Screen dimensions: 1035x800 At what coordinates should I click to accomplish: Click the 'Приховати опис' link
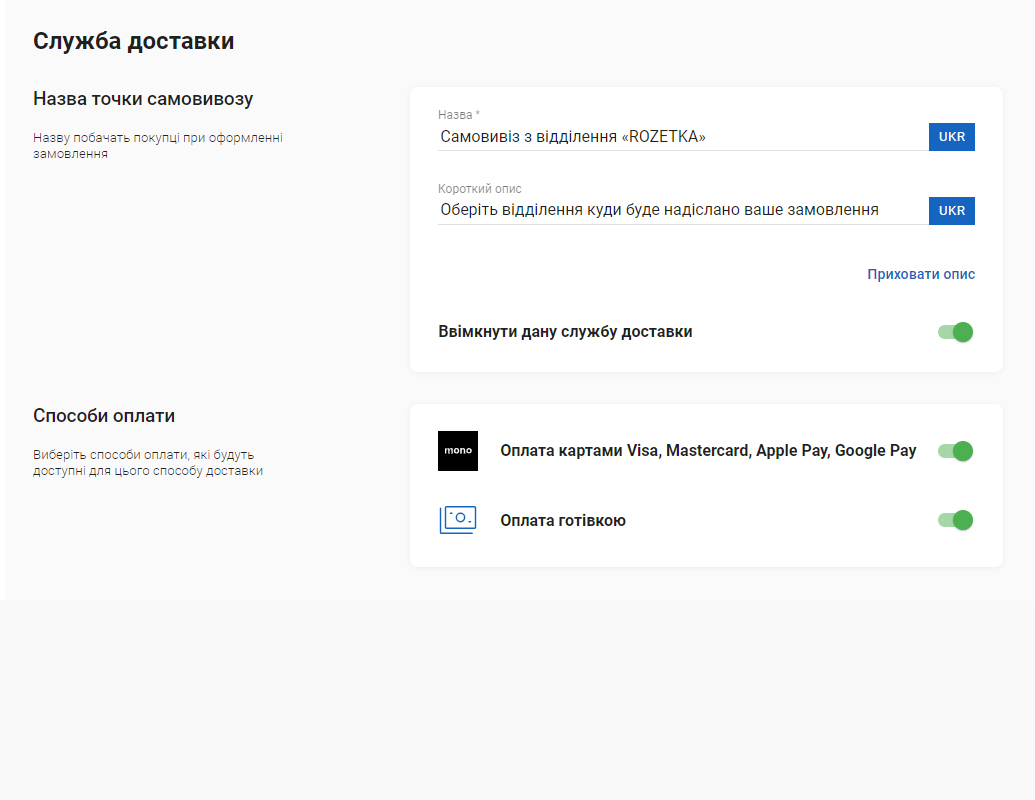921,274
